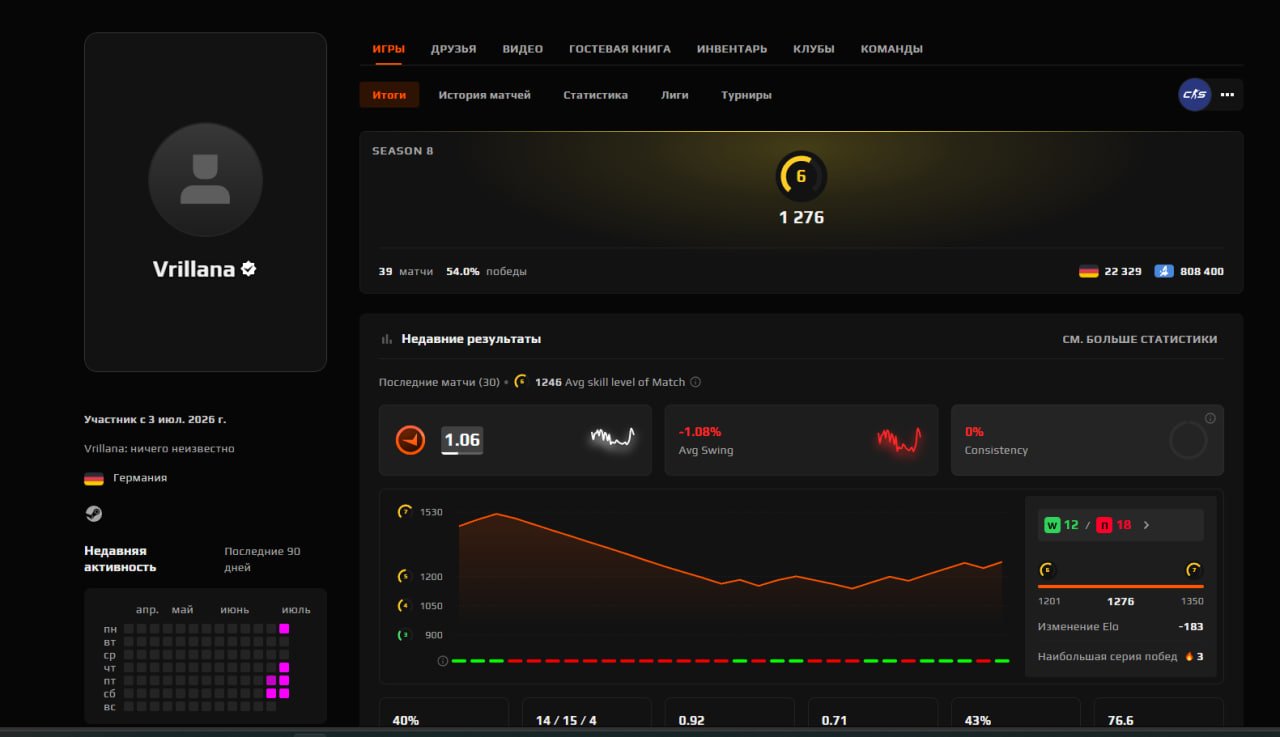The width and height of the screenshot is (1280, 737).
Task: Click the bar chart icon beside Недавние результаты
Action: pyautogui.click(x=386, y=339)
